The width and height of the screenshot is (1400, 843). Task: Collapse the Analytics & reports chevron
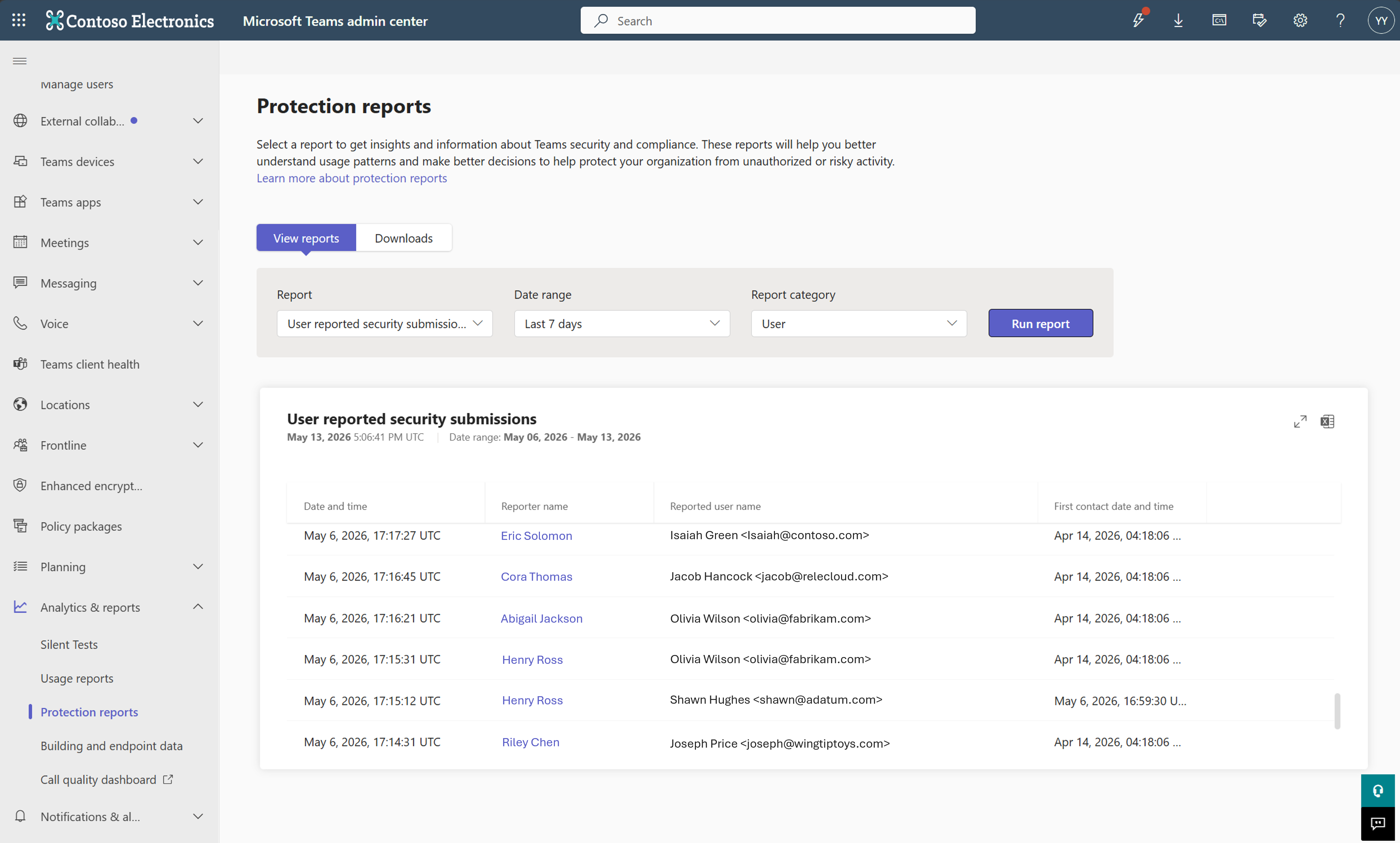(x=198, y=607)
